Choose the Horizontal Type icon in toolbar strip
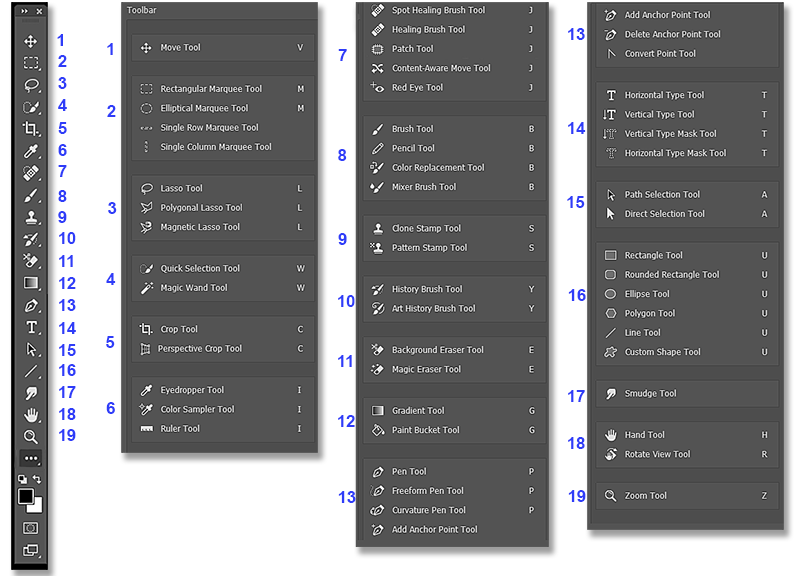The image size is (800, 576). tap(31, 327)
